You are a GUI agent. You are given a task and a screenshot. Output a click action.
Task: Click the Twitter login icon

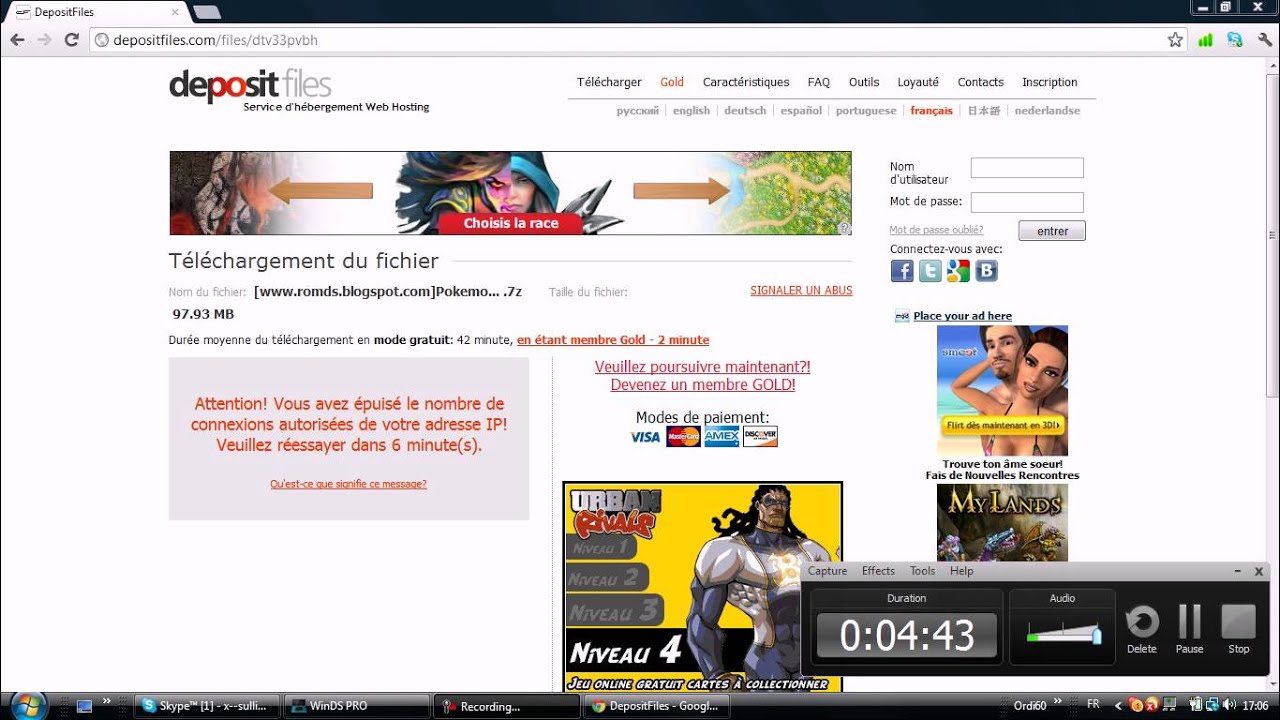[x=930, y=271]
